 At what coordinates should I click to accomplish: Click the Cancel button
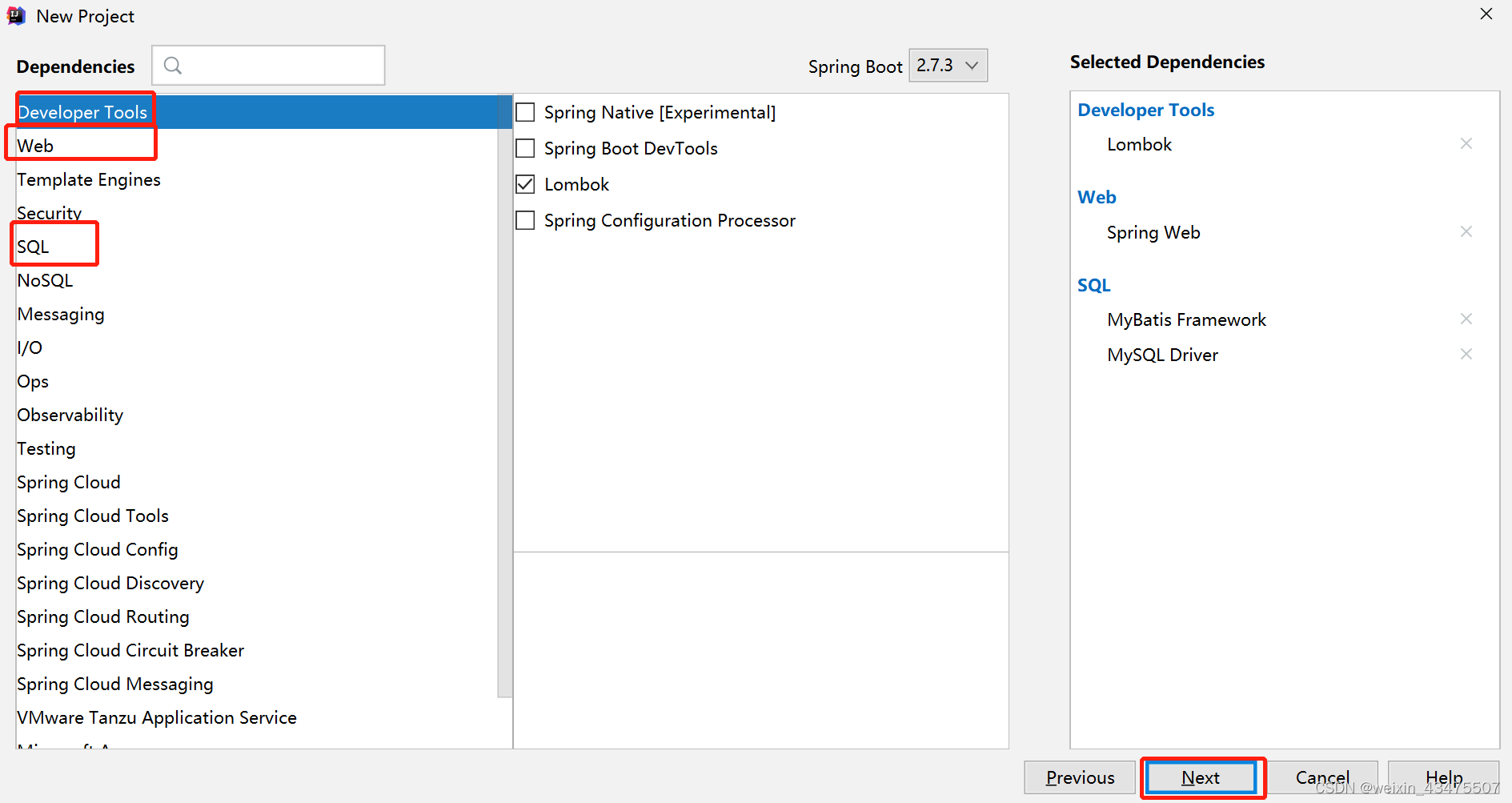(1322, 777)
